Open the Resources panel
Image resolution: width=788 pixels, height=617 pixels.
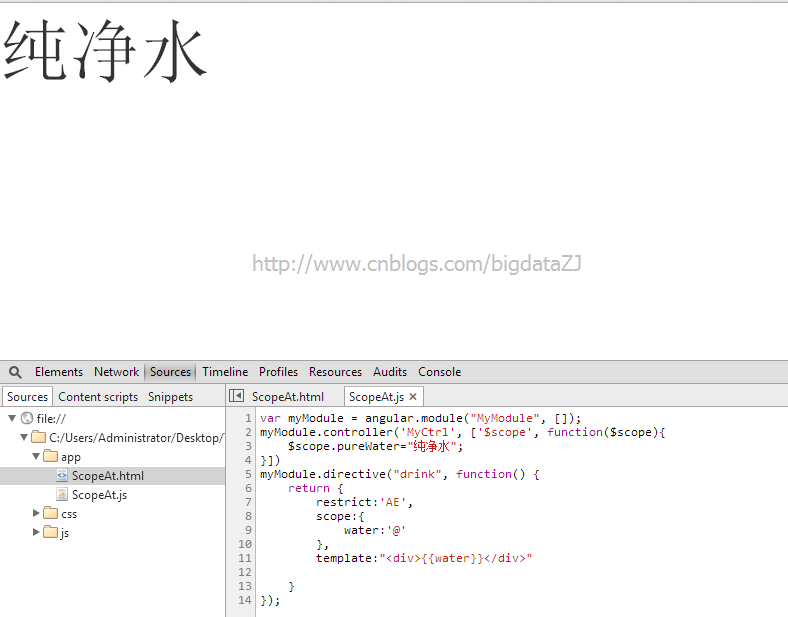(335, 372)
